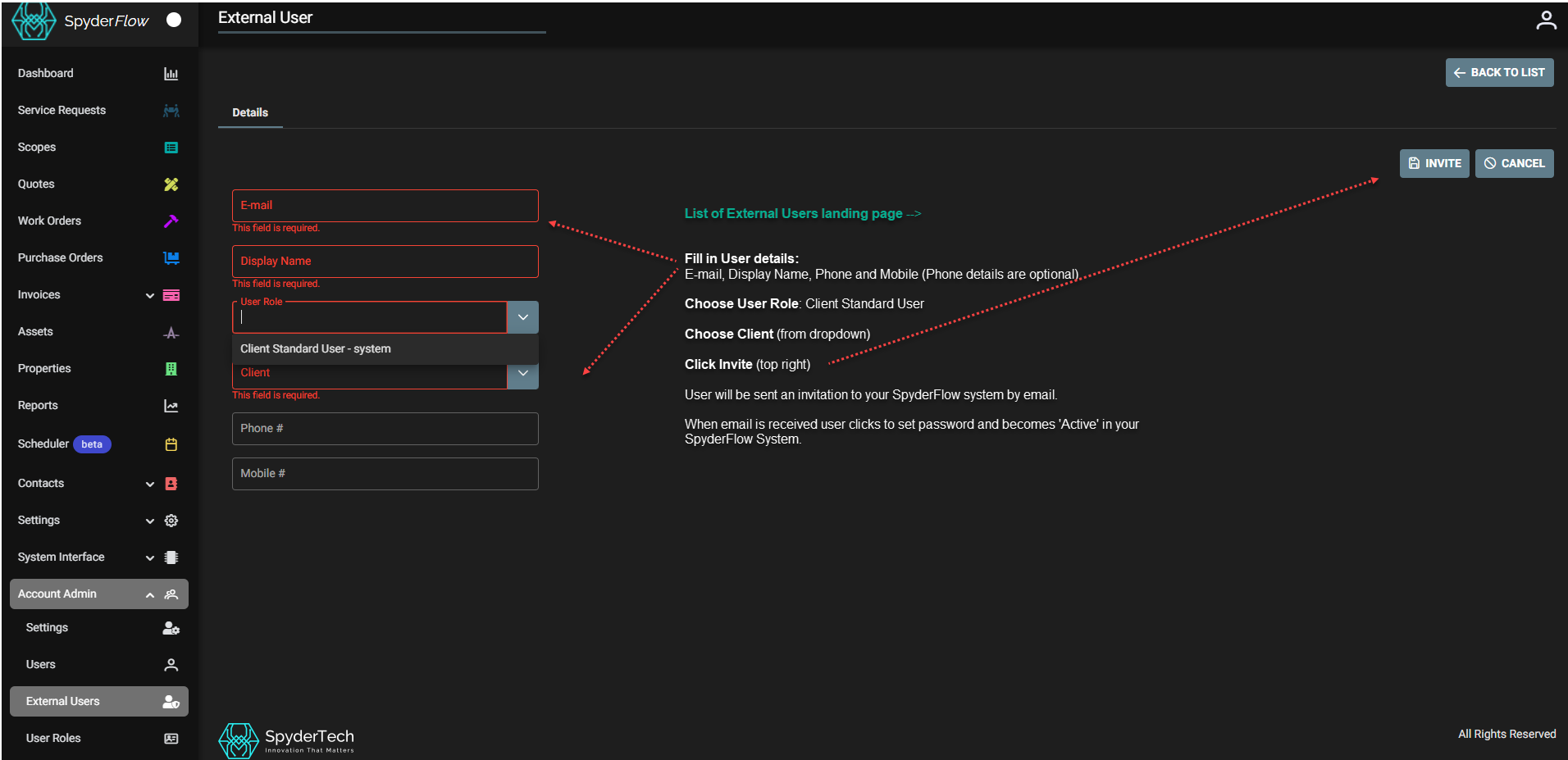Click the Purchase Orders cart icon
1568x760 pixels.
171,258
